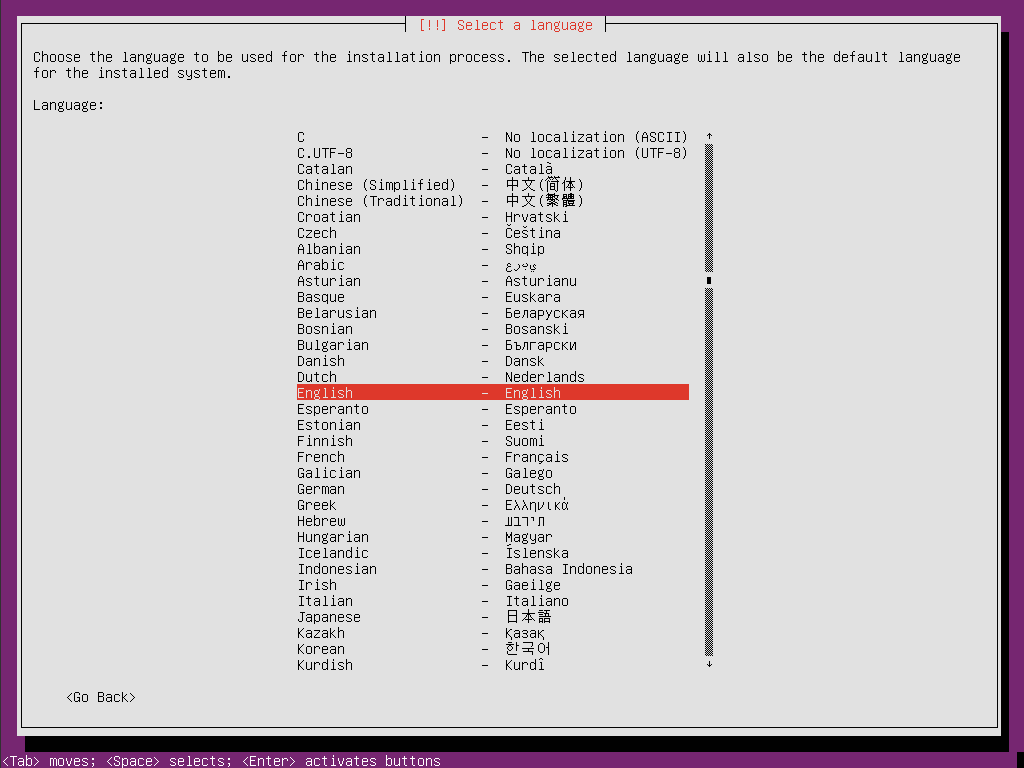This screenshot has height=768, width=1024.
Task: Select Estonian language row
Action: click(492, 425)
